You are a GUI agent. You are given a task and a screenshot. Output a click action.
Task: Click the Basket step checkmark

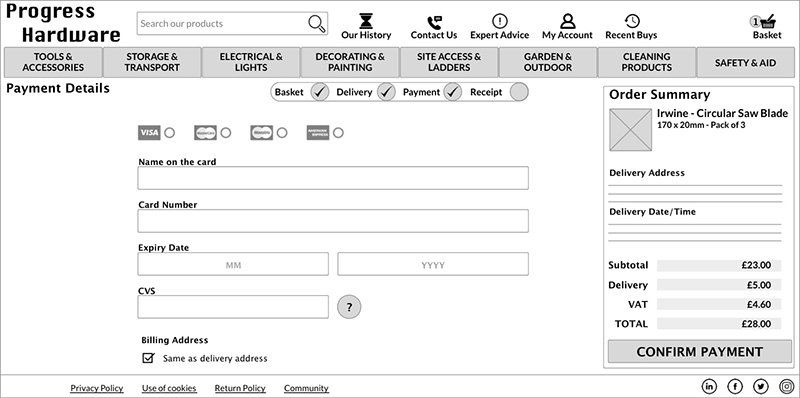[320, 92]
